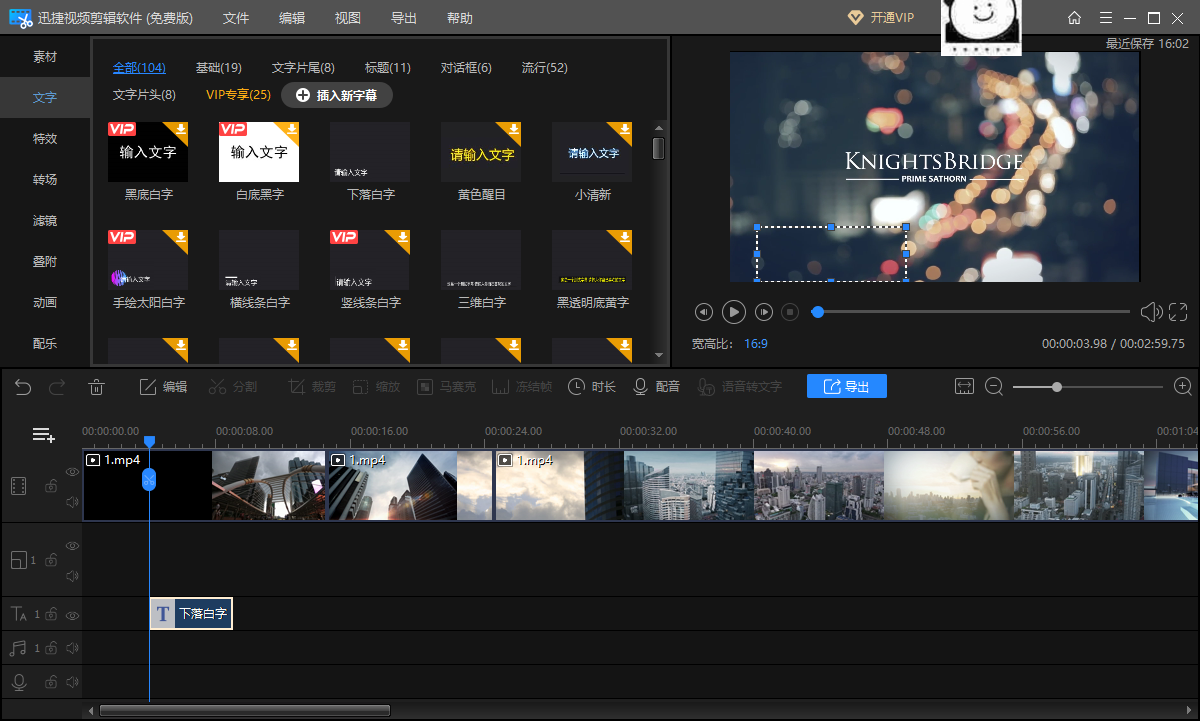1200x721 pixels.
Task: Mute the picture-in-picture track audio
Action: pyautogui.click(x=72, y=575)
